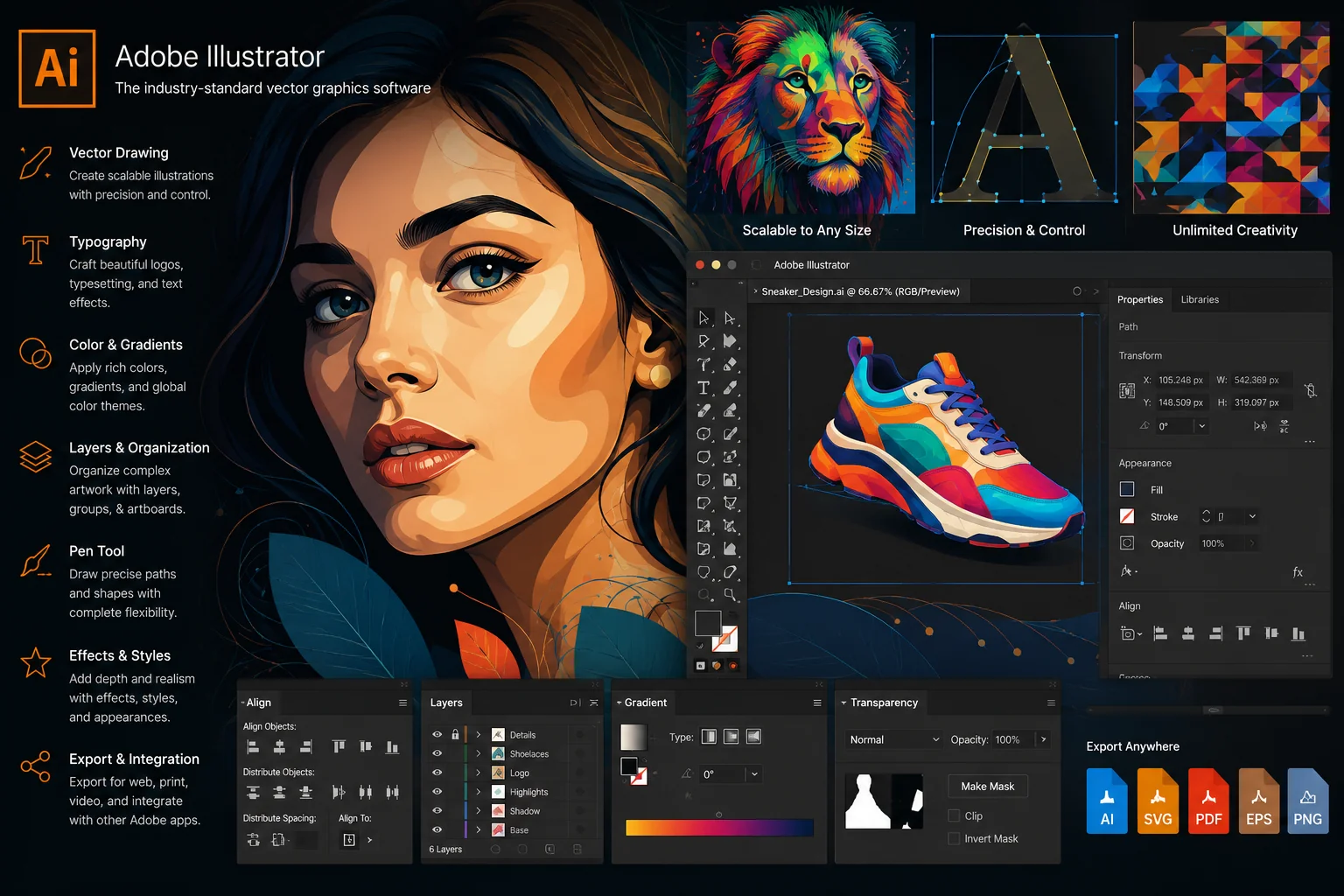Click the PDF export file icon
The height and width of the screenshot is (896, 1344).
1208,801
